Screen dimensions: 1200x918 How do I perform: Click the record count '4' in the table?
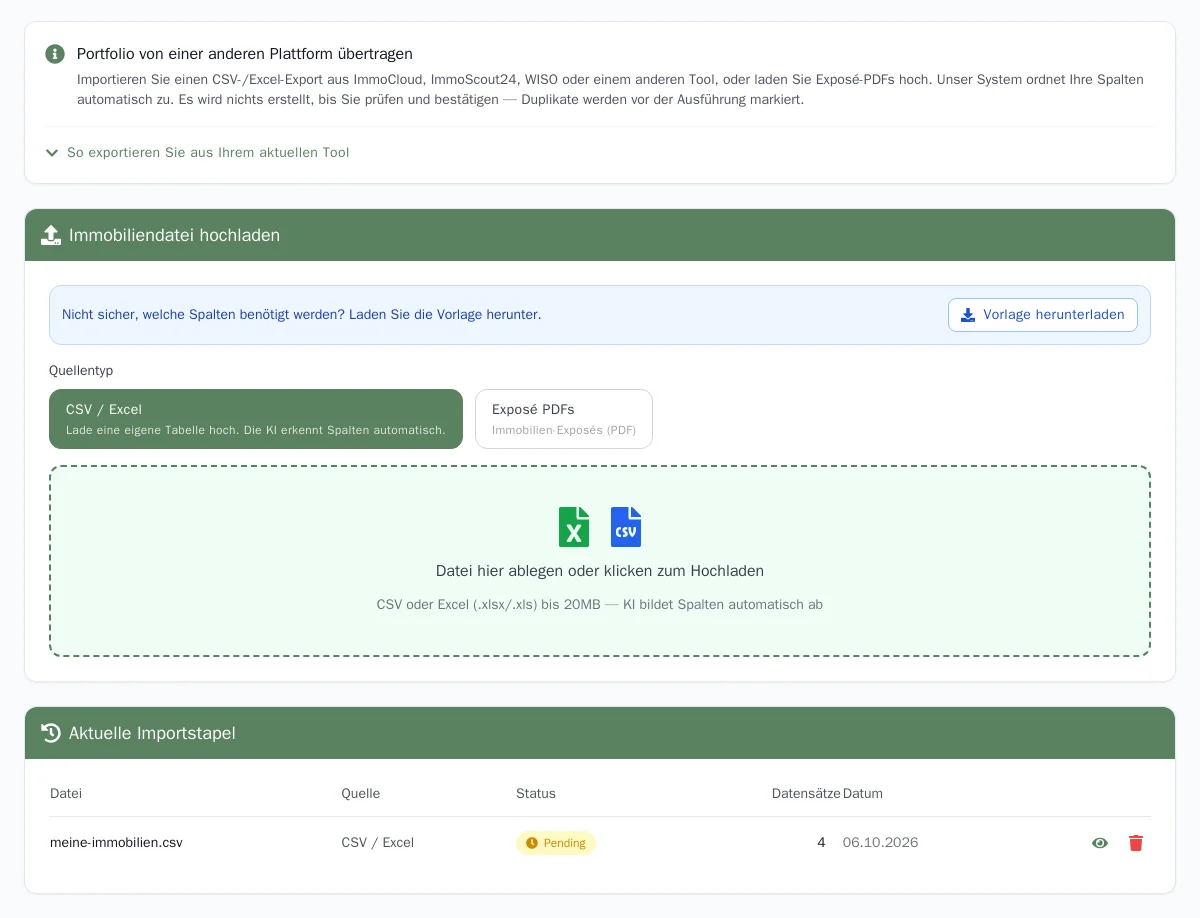tap(822, 843)
